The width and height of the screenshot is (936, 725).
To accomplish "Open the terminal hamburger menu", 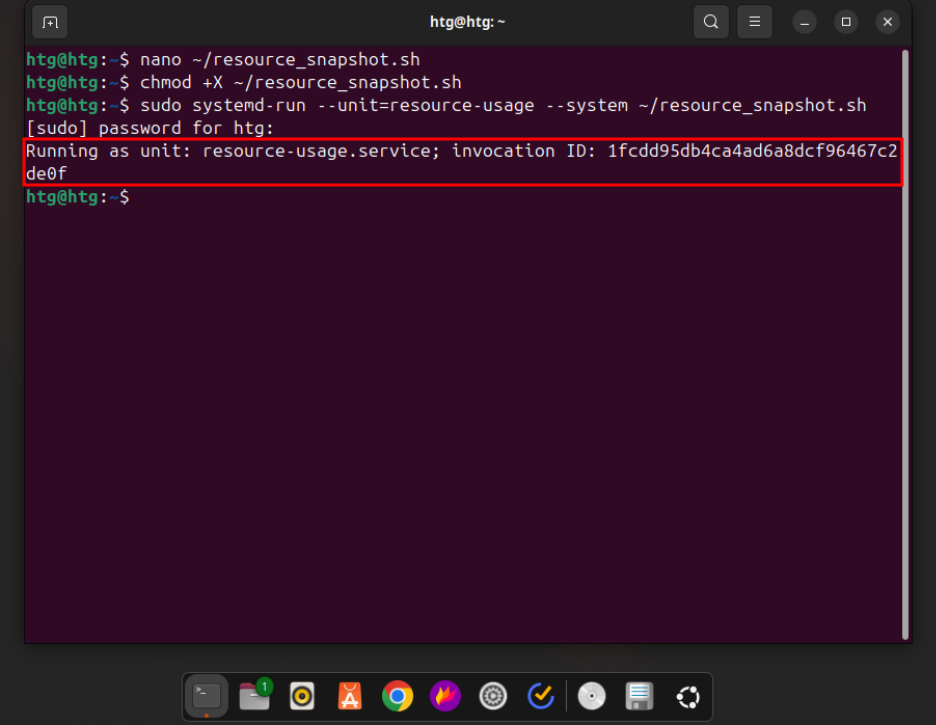I will (755, 22).
